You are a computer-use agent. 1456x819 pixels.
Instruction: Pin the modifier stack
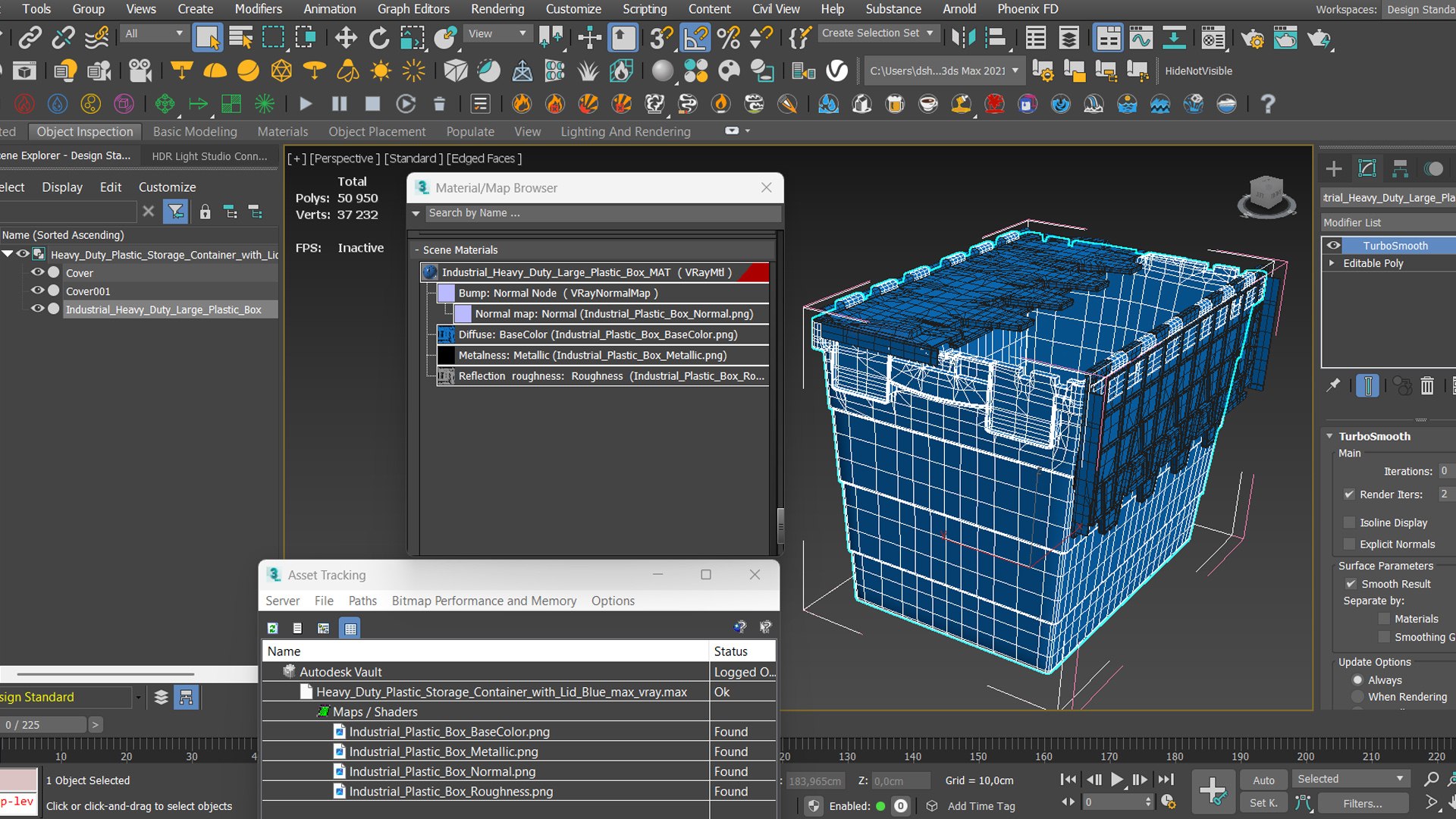click(1333, 386)
